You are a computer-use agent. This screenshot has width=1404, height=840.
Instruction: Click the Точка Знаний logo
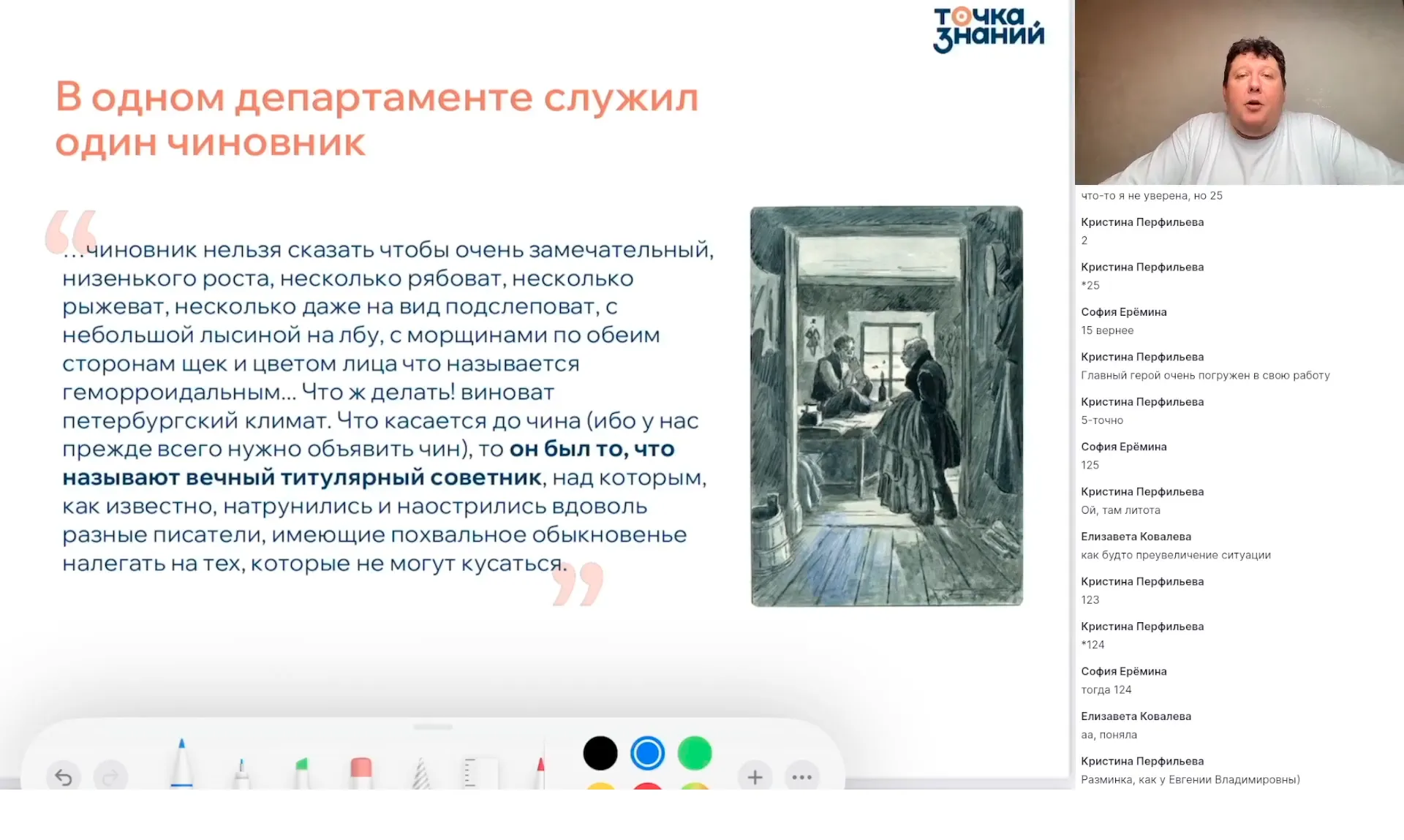(987, 28)
